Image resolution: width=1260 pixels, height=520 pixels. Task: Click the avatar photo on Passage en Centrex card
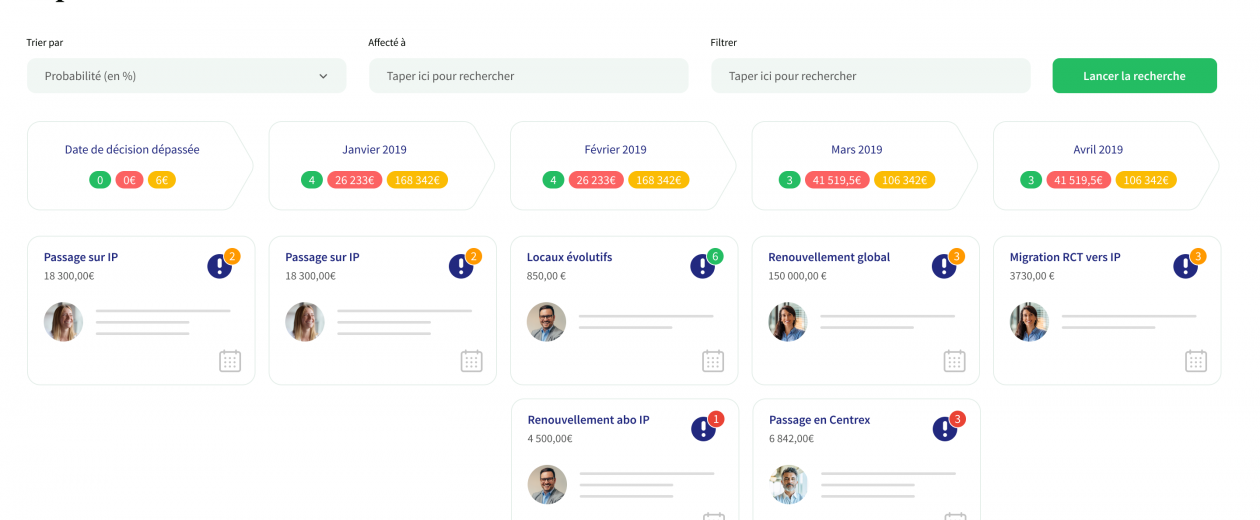(x=789, y=484)
